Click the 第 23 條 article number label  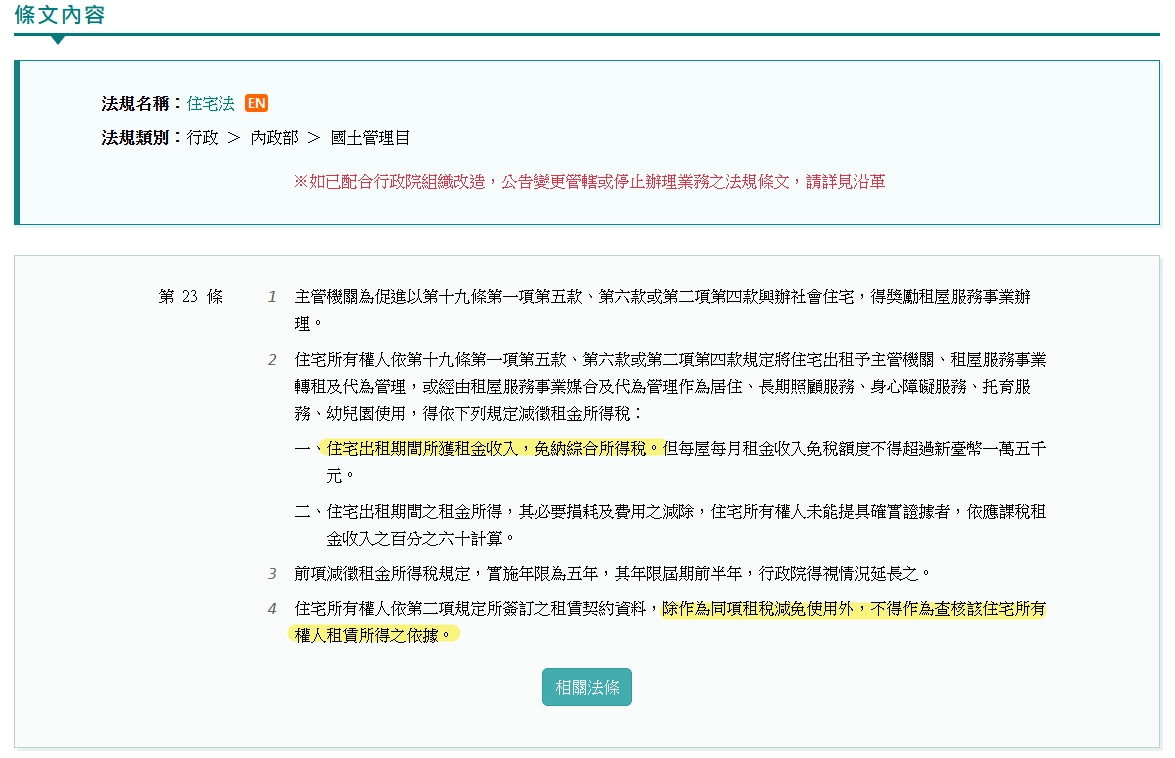[190, 296]
